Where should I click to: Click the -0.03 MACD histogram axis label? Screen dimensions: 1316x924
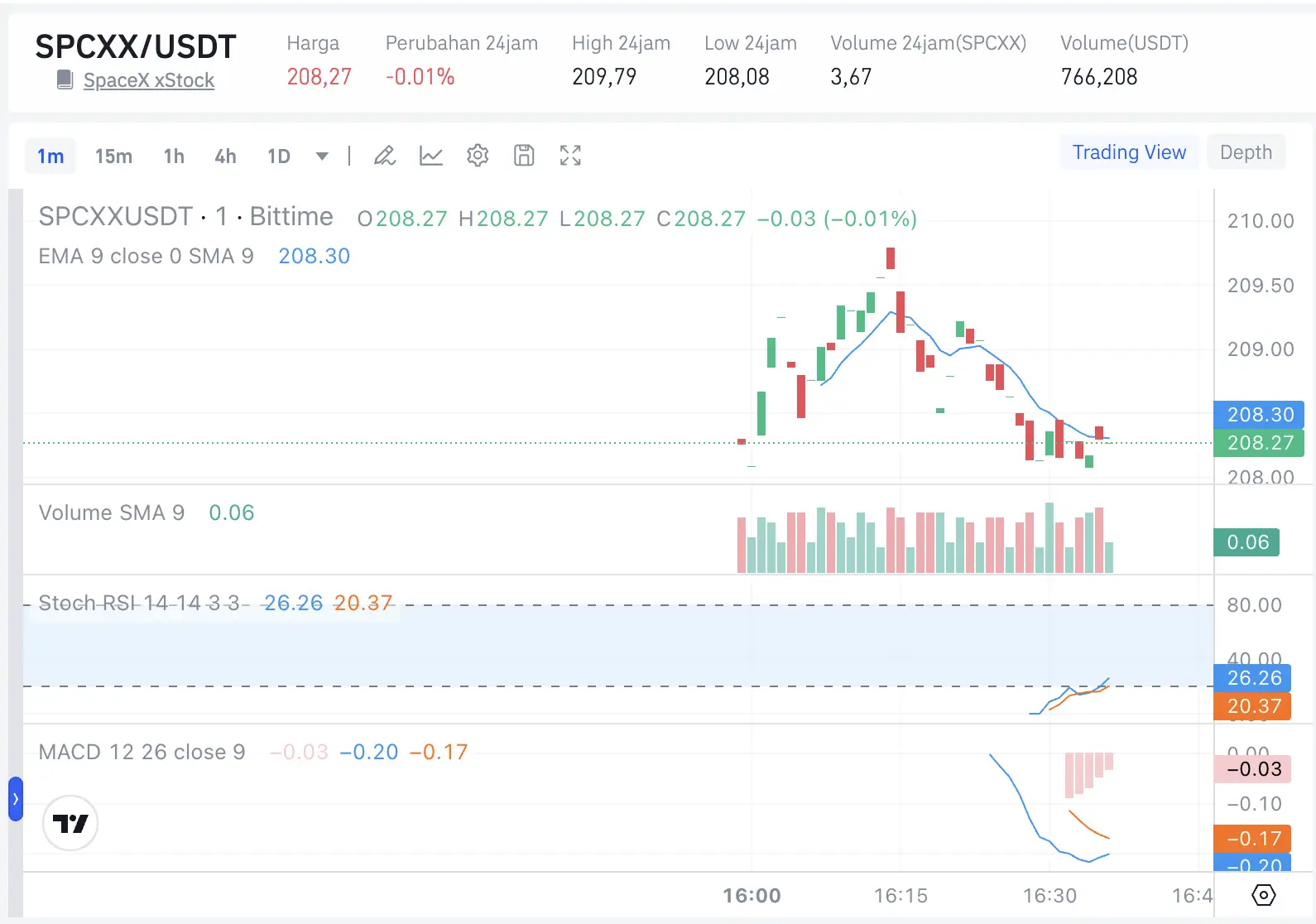tap(1253, 769)
